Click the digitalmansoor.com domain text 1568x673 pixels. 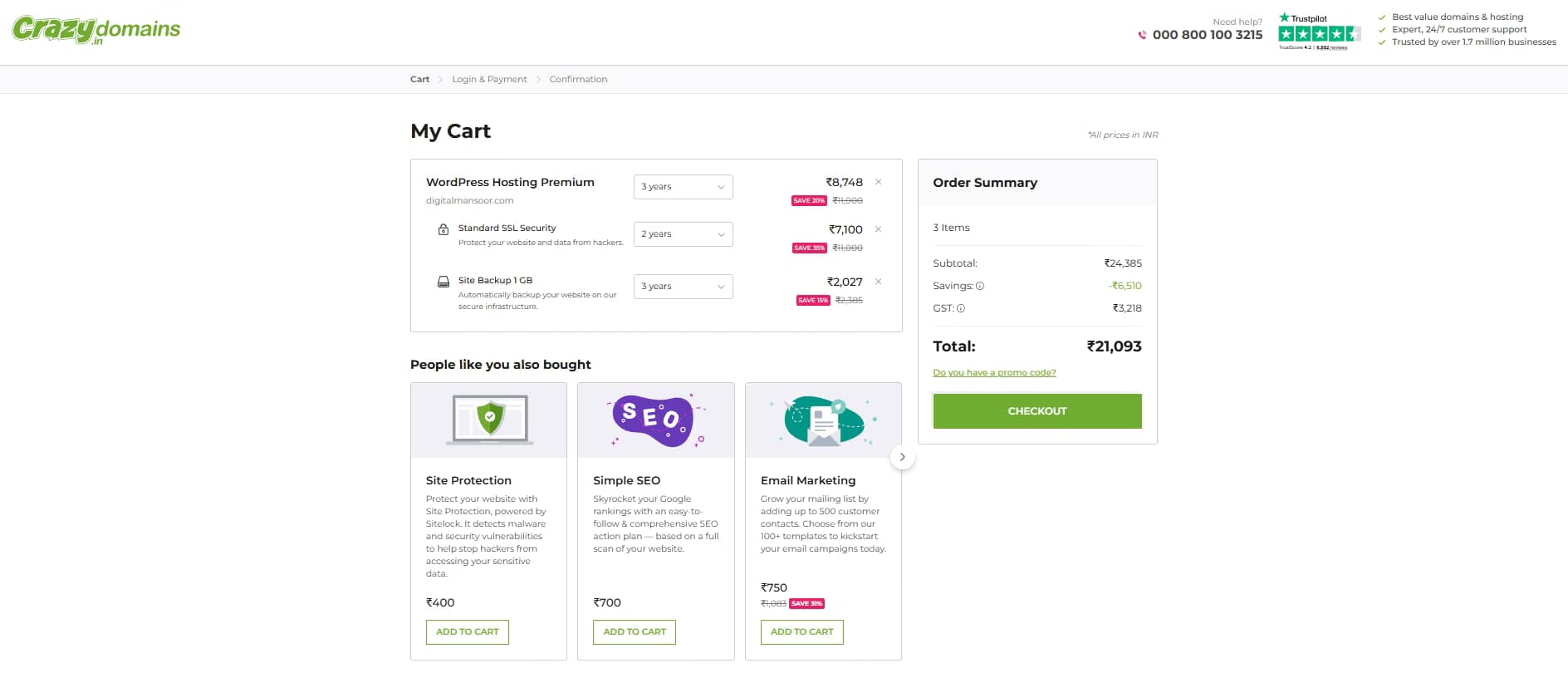[x=470, y=201]
